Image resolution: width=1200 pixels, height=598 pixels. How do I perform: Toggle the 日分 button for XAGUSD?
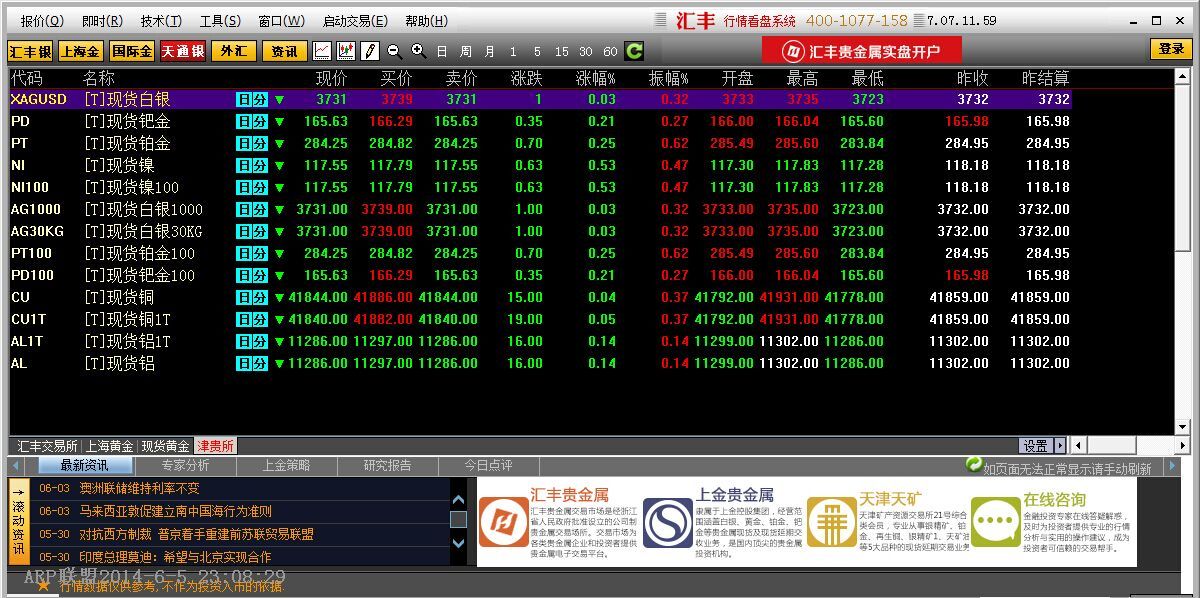[x=252, y=99]
